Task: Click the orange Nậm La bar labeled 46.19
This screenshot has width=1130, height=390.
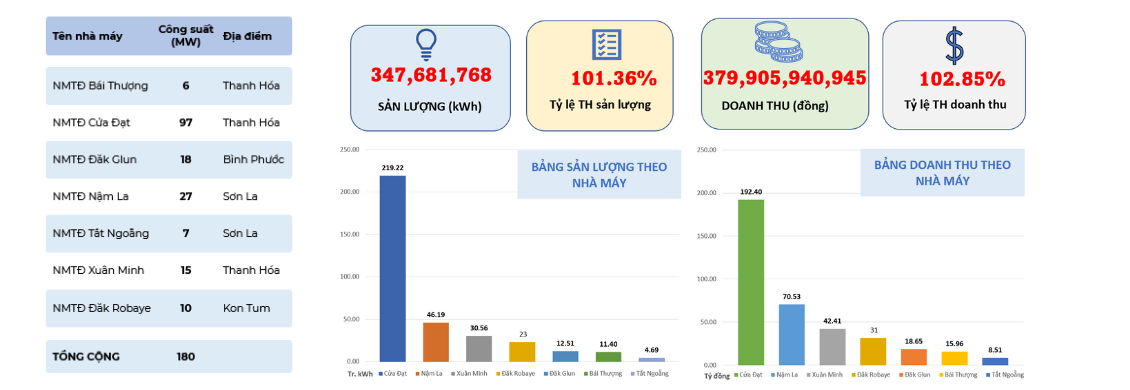Action: pyautogui.click(x=435, y=342)
